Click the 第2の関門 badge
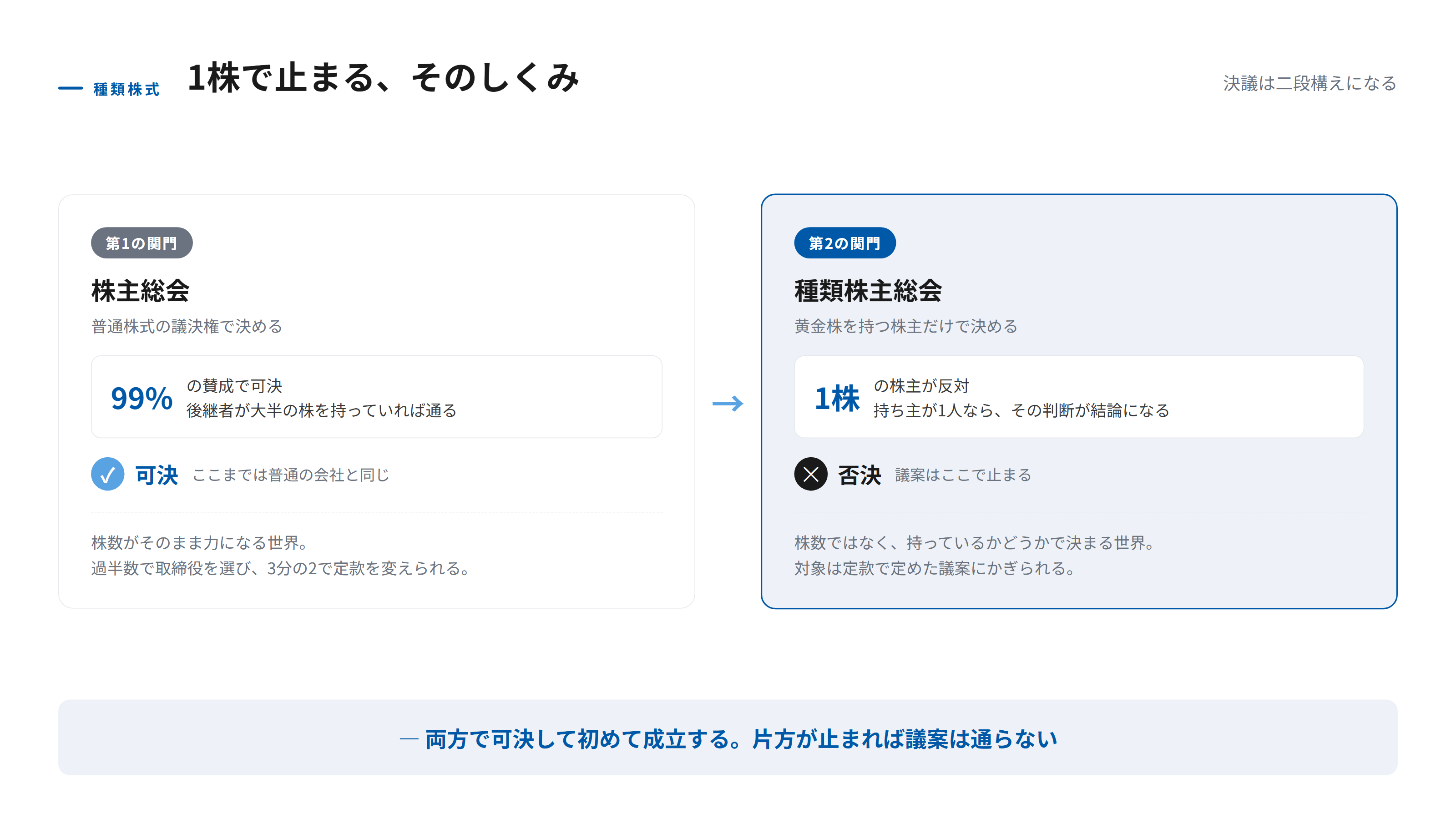 [x=844, y=243]
